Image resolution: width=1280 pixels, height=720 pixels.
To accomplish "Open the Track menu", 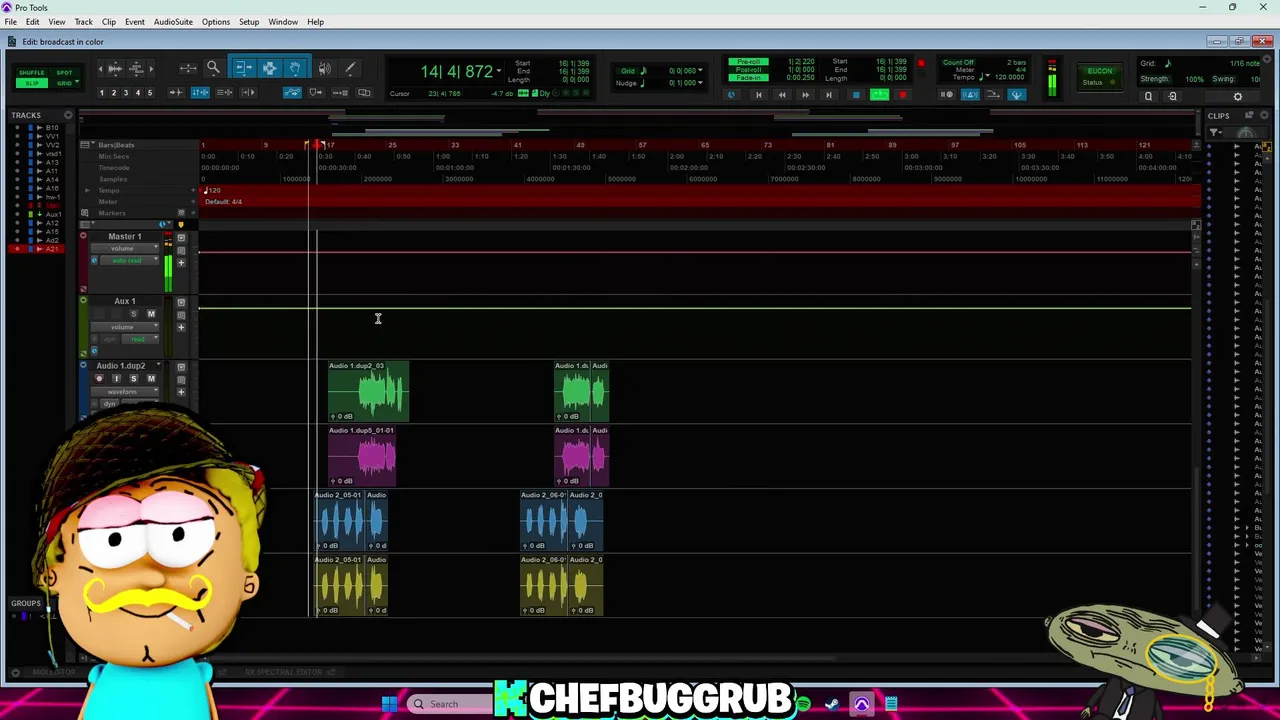I will point(83,22).
